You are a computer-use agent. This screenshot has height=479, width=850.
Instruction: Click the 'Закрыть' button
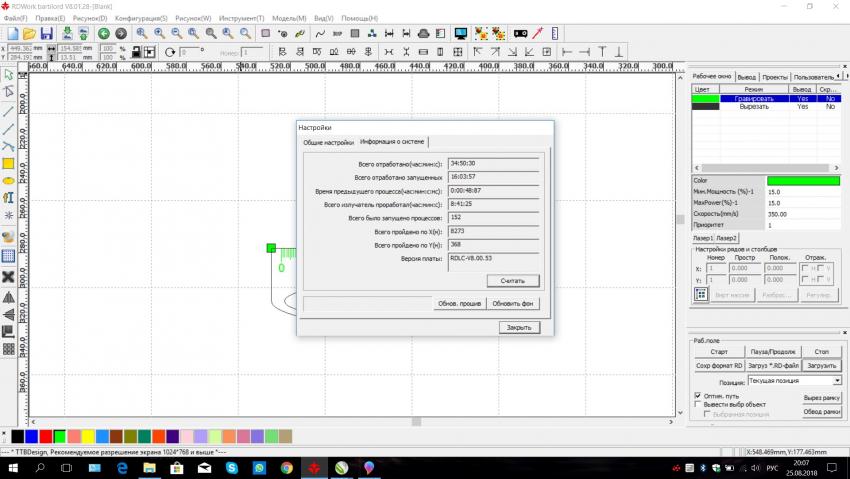(520, 327)
